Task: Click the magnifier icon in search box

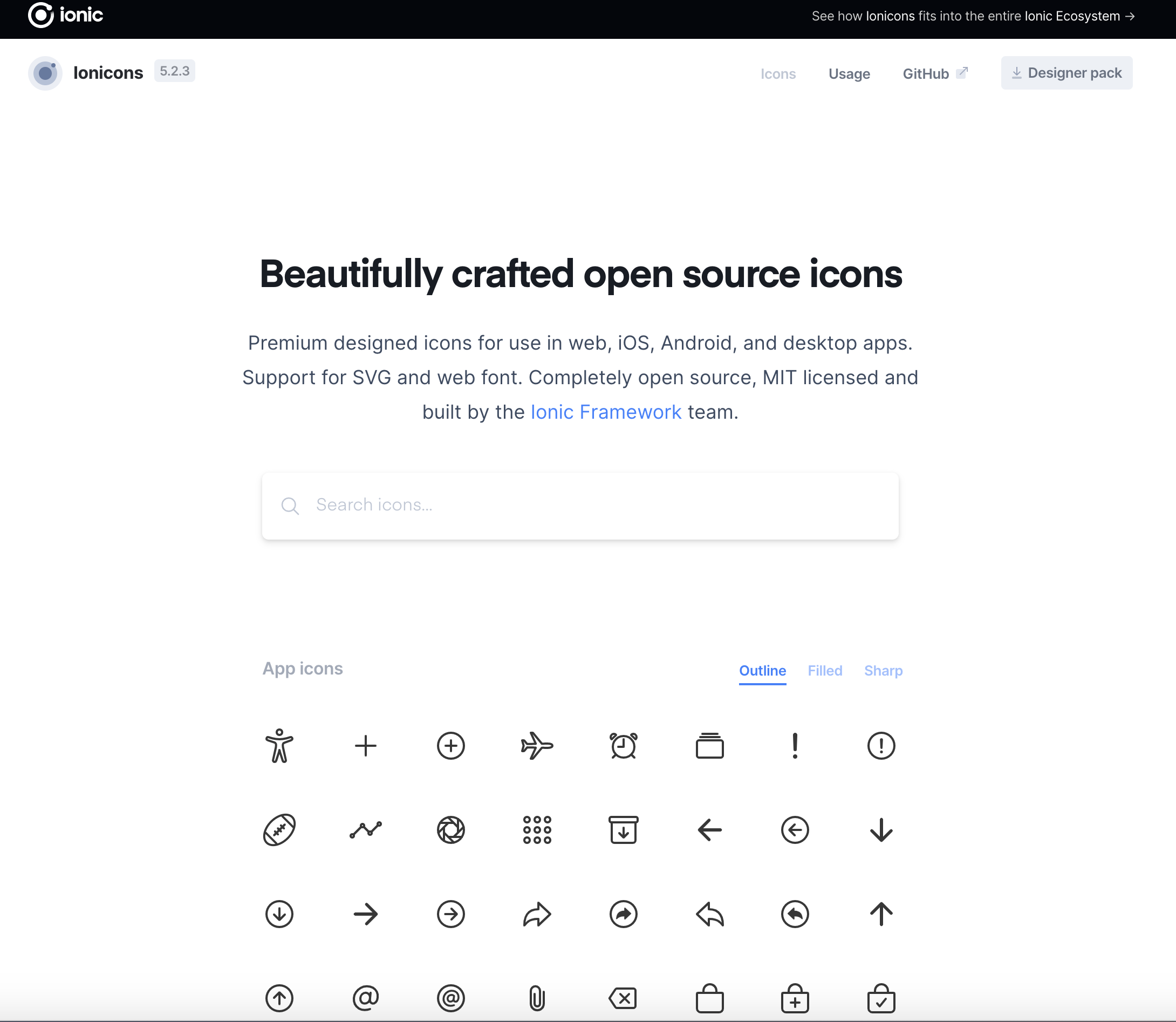Action: click(290, 506)
